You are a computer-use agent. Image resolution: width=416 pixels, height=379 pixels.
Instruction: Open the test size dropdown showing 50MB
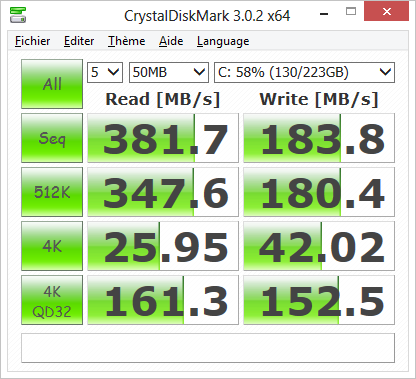tap(169, 72)
